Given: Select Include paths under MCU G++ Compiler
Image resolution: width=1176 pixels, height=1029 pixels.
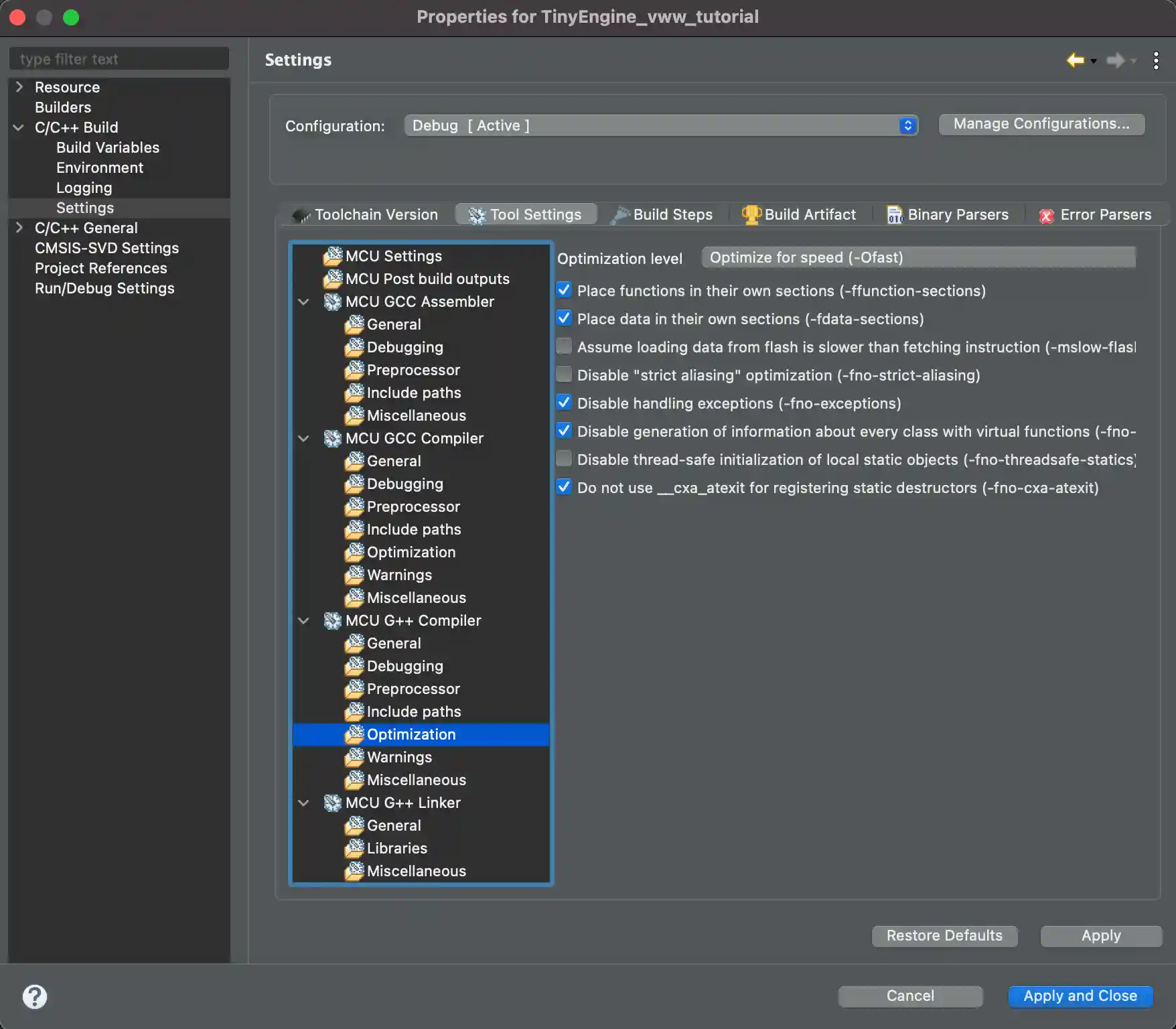Looking at the screenshot, I should click(413, 711).
